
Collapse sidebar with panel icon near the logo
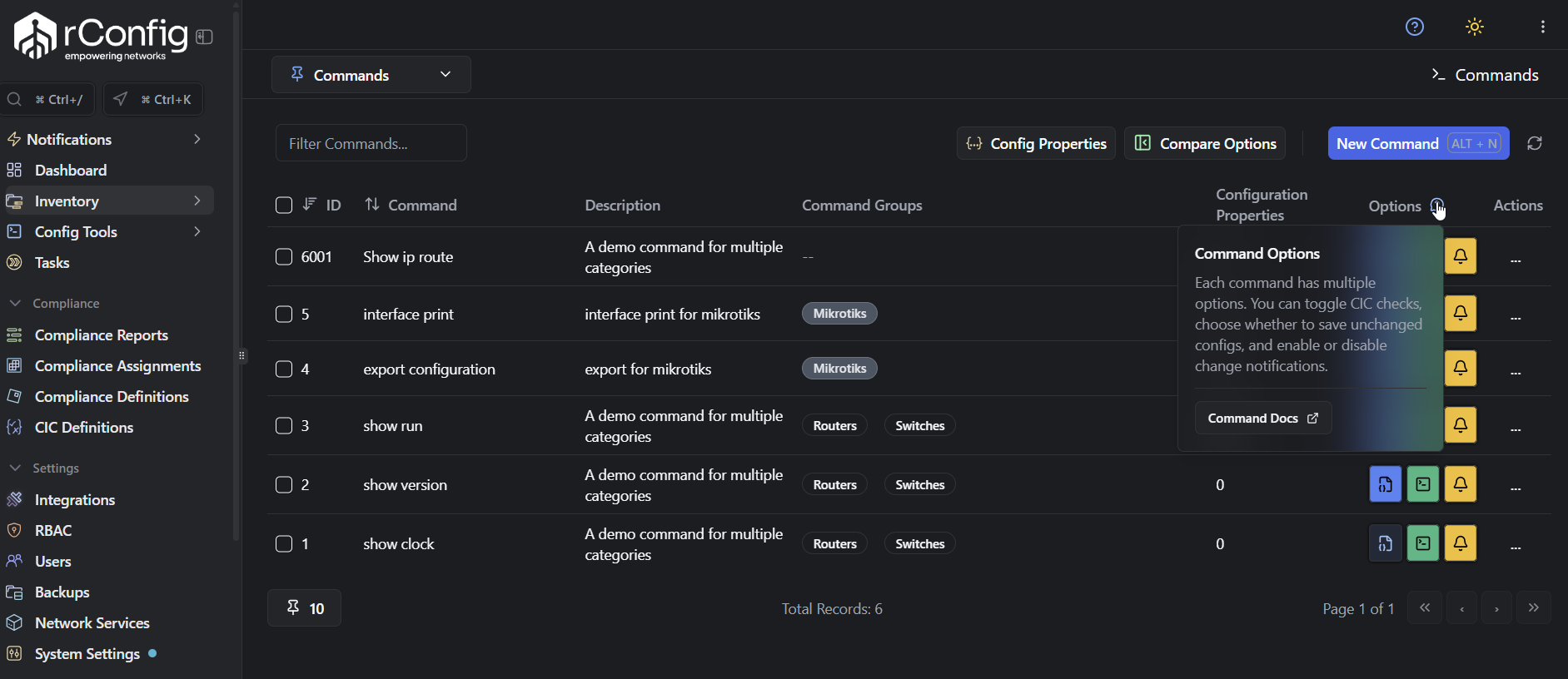(204, 37)
